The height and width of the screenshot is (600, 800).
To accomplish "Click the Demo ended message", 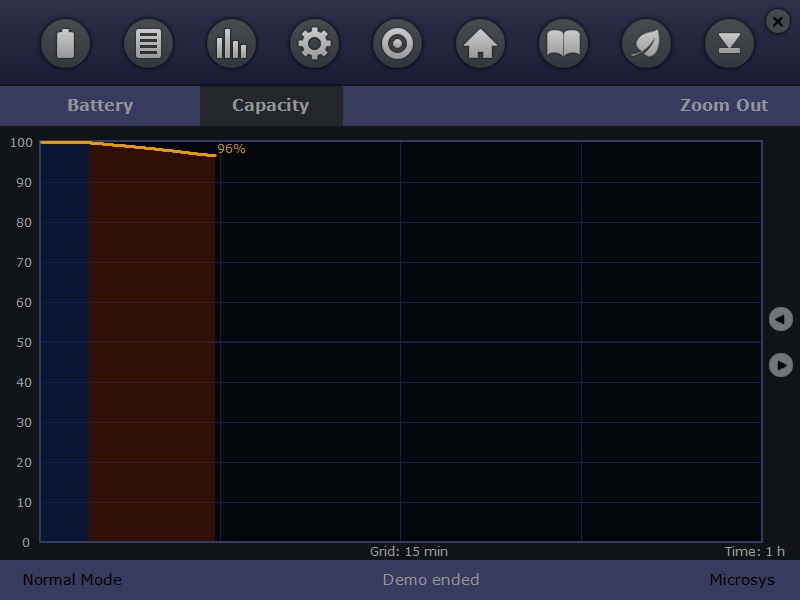I will [432, 579].
